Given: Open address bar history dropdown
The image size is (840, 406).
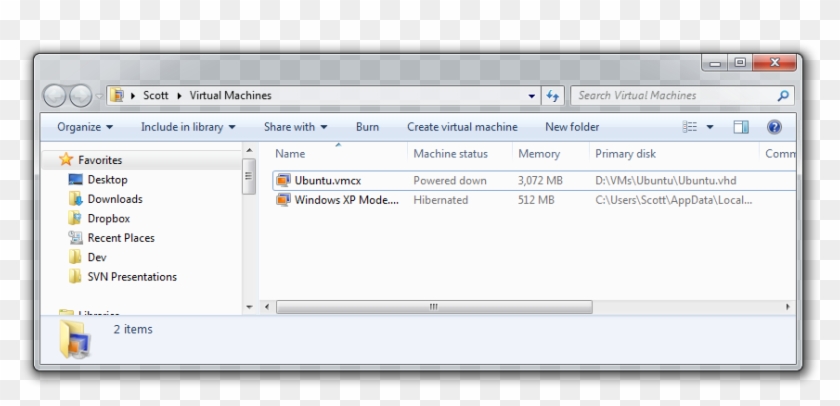Looking at the screenshot, I should tap(531, 96).
